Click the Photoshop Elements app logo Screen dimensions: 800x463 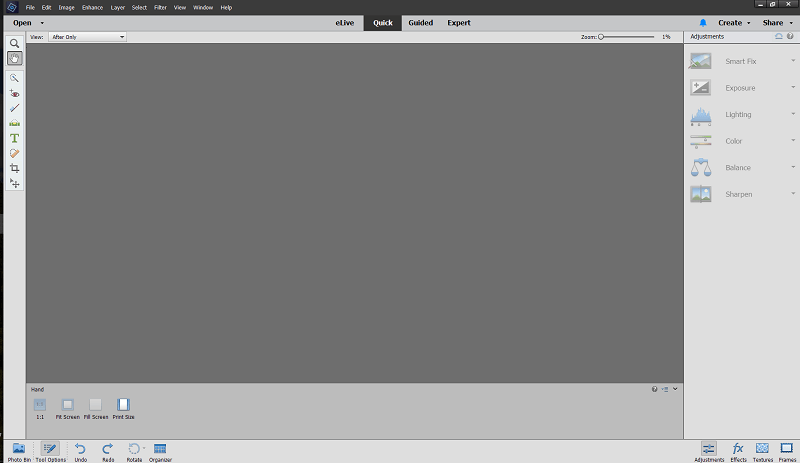pos(11,8)
